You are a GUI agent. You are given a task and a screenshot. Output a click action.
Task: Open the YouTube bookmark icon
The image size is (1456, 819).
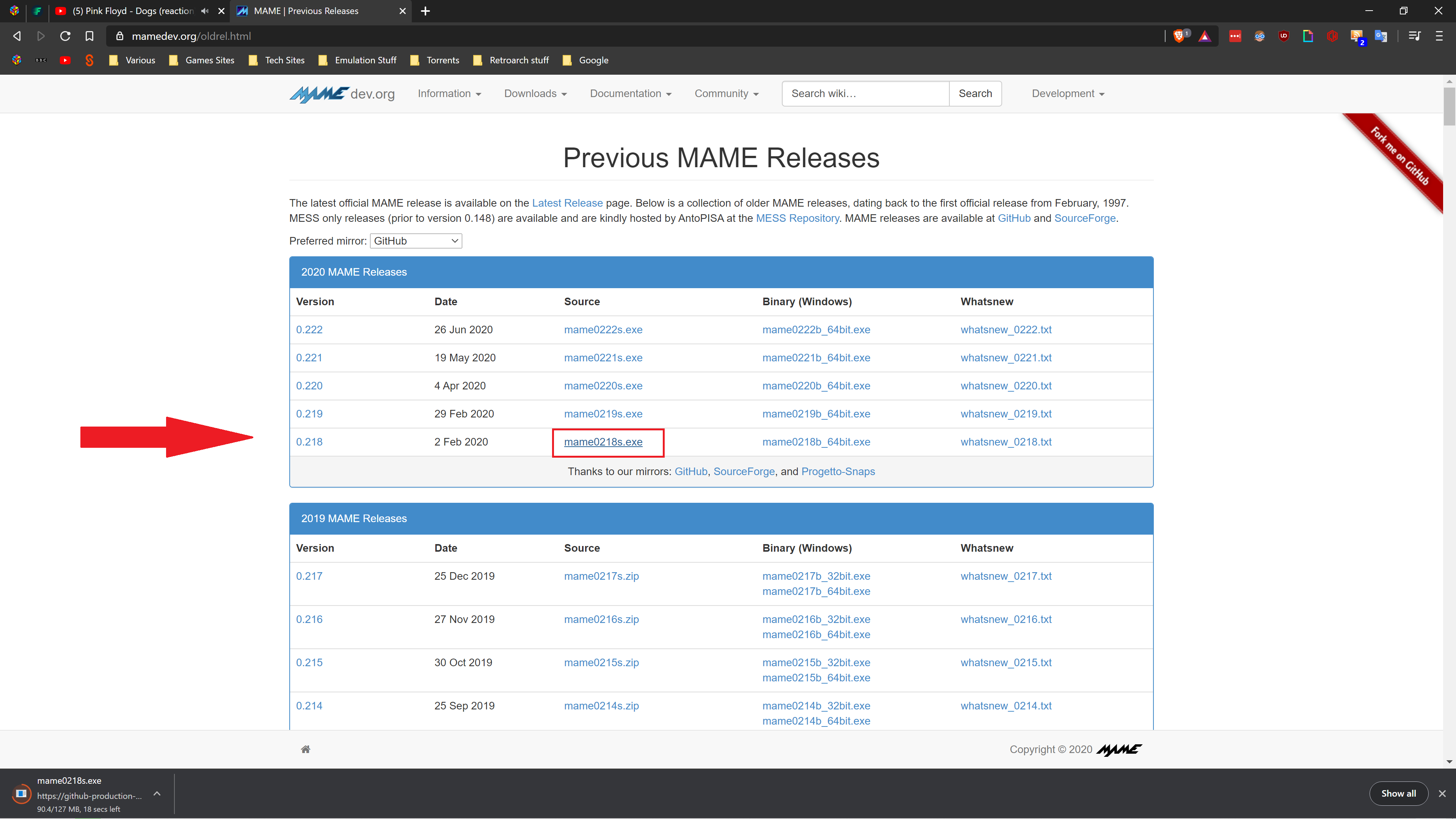click(65, 60)
